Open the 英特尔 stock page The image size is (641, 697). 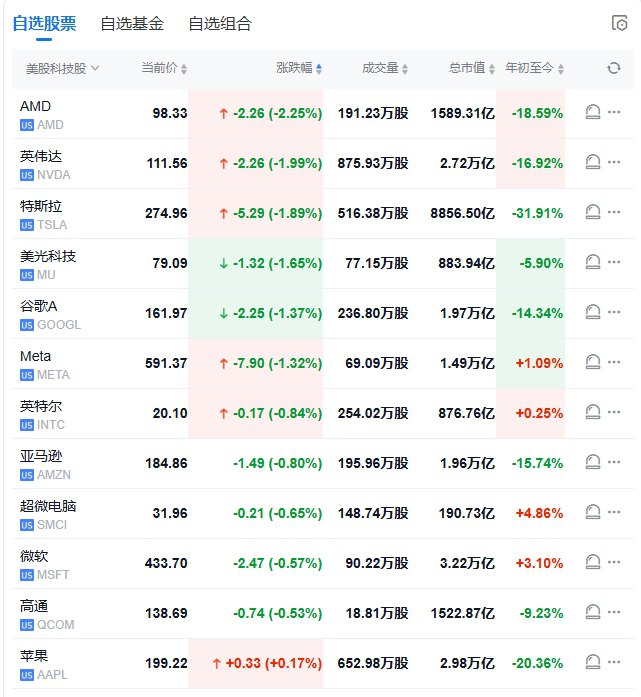click(x=41, y=406)
